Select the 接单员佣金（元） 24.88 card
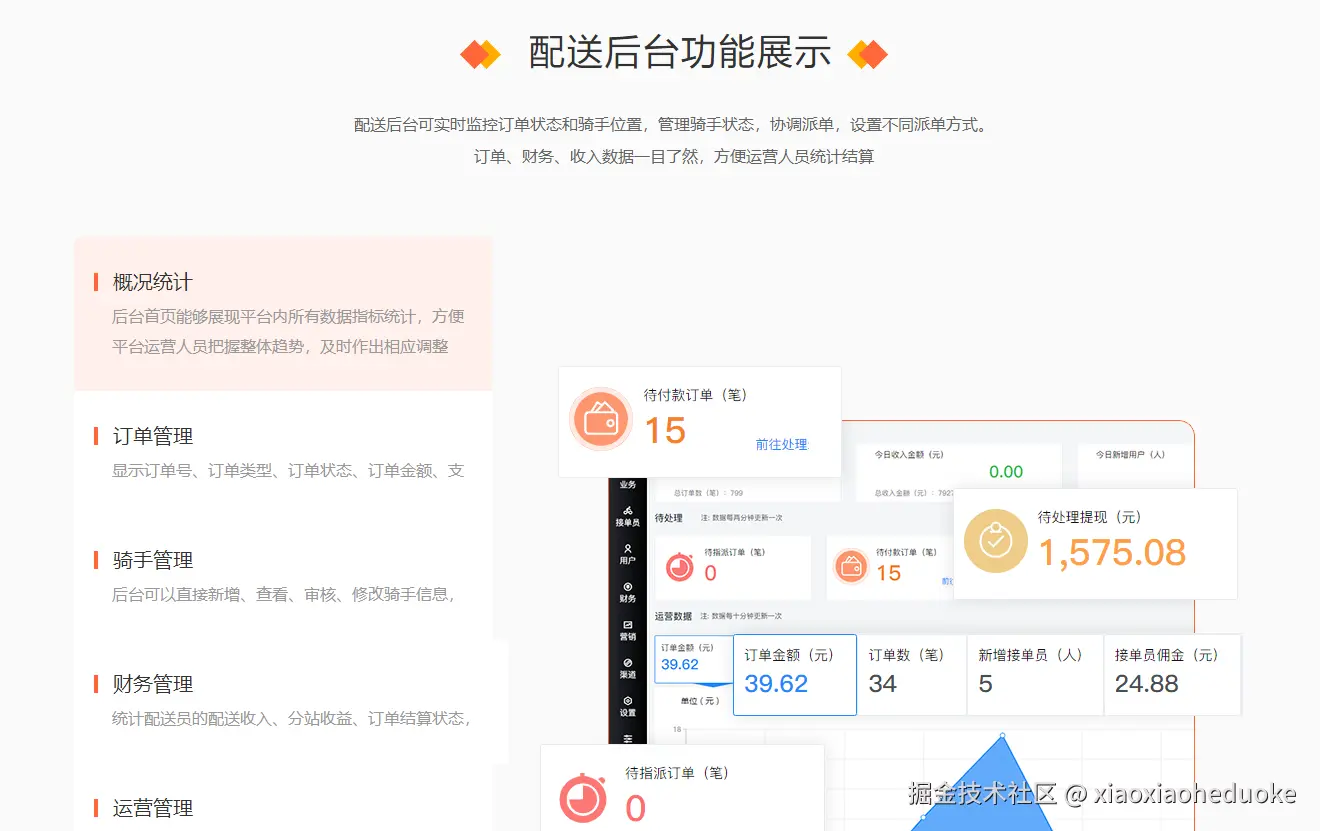This screenshot has height=831, width=1320. click(1172, 675)
